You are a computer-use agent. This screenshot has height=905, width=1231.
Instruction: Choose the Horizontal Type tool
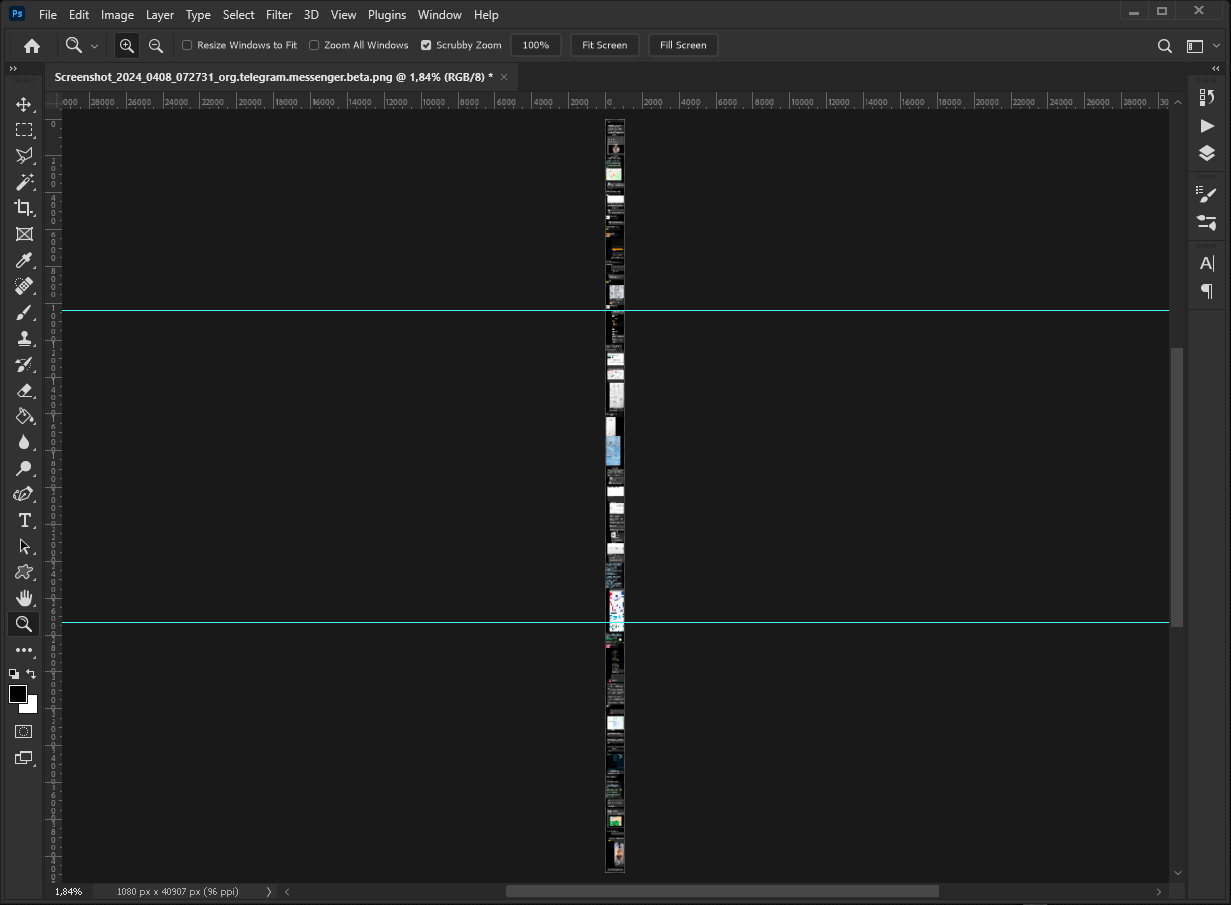coord(24,520)
